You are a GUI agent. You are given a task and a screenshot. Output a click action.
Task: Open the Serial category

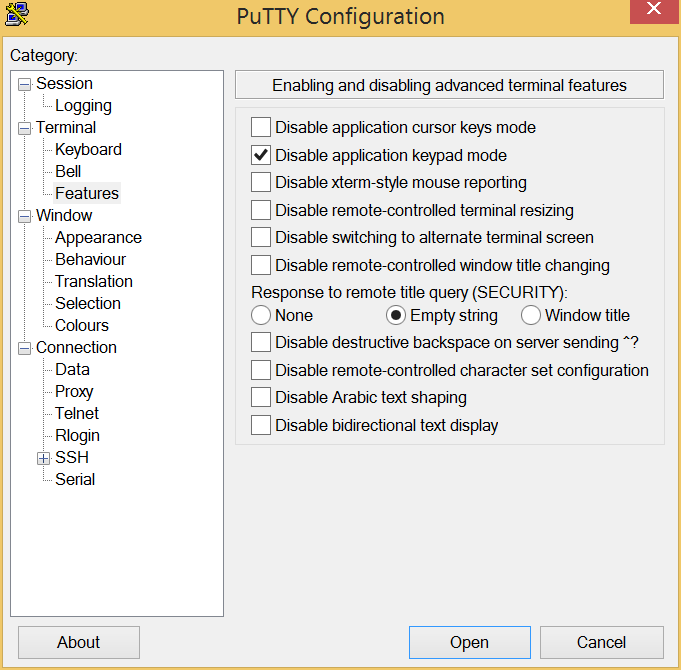pos(75,479)
